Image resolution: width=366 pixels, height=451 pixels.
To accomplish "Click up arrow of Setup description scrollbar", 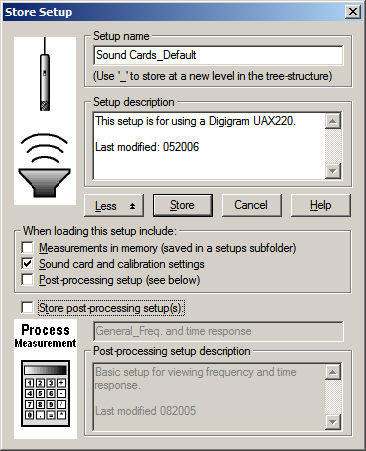I will pos(332,121).
